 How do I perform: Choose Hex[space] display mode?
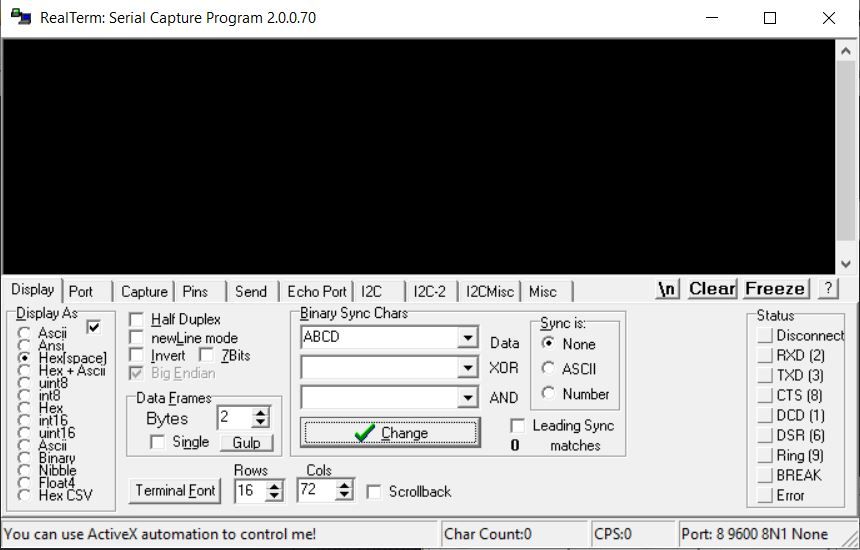[x=24, y=358]
